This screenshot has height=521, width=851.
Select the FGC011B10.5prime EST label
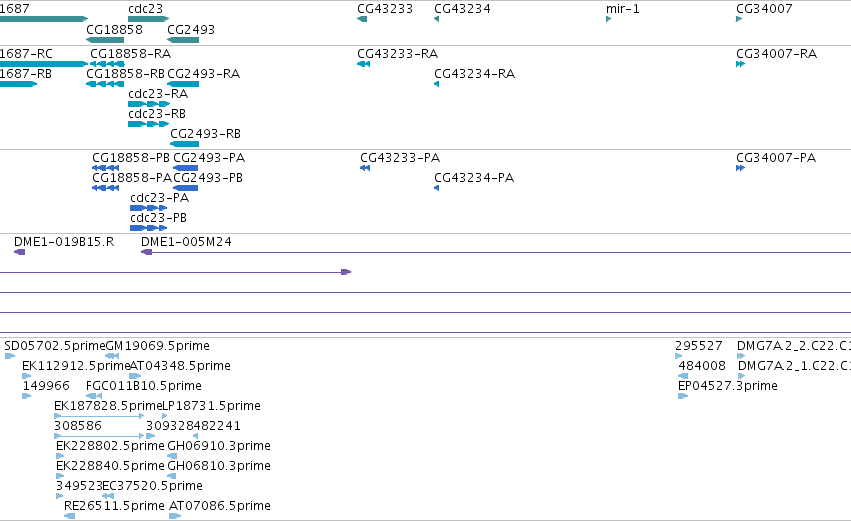pyautogui.click(x=144, y=386)
